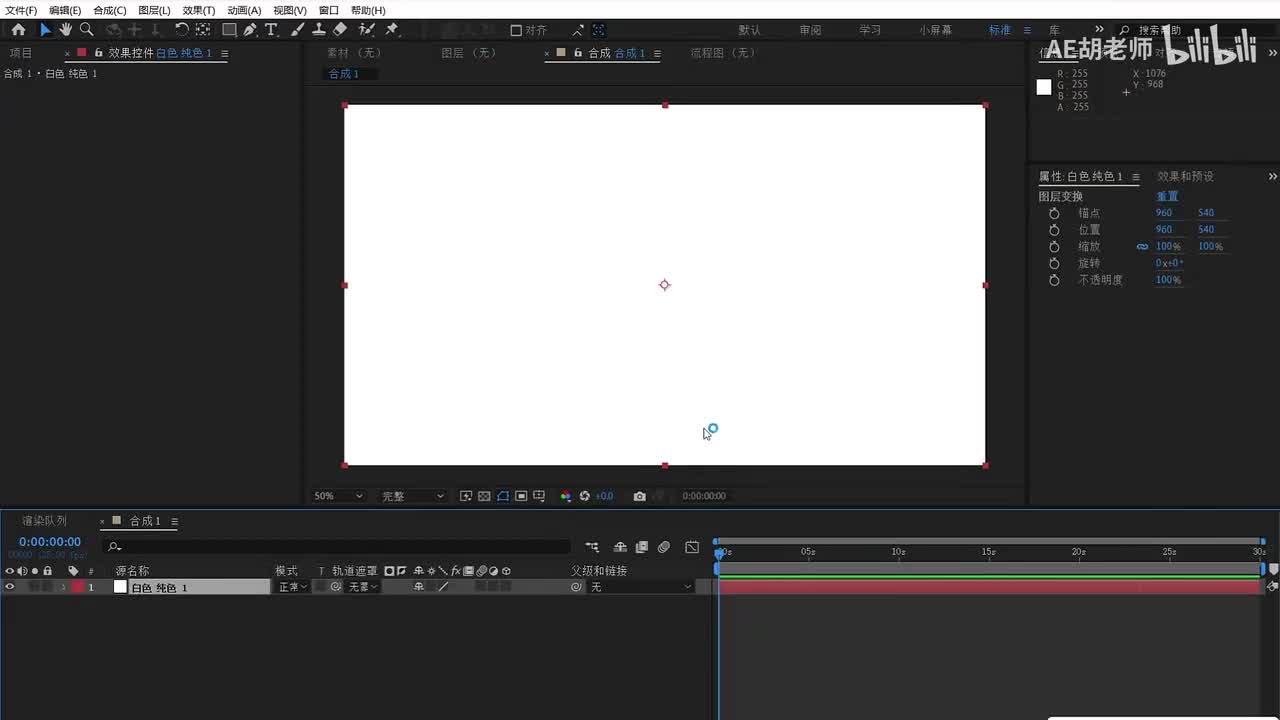Open the 合成 1 timeline panel menu
Screen dimensions: 1280x720
175,521
